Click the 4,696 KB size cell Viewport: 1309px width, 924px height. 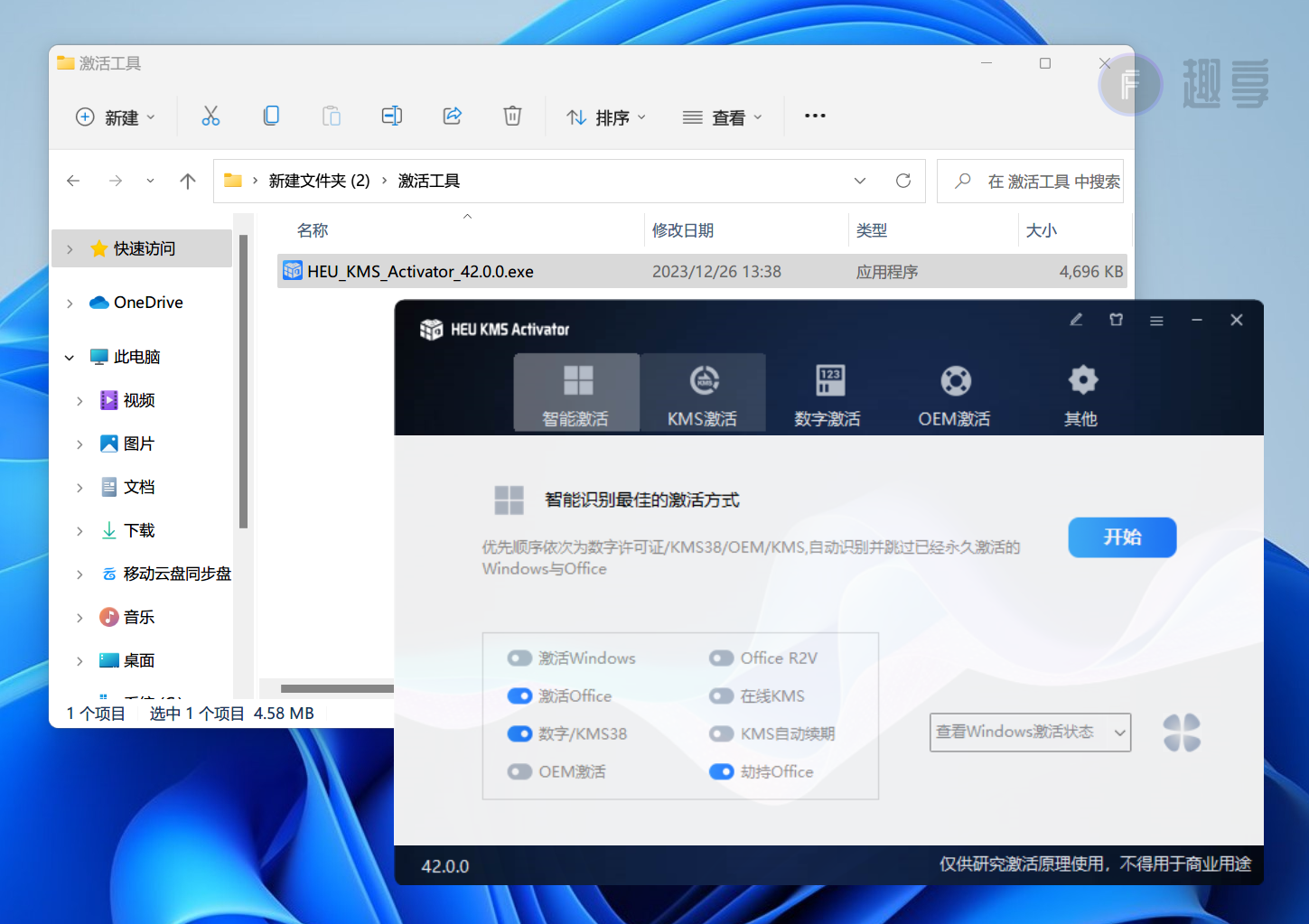[x=1091, y=271]
